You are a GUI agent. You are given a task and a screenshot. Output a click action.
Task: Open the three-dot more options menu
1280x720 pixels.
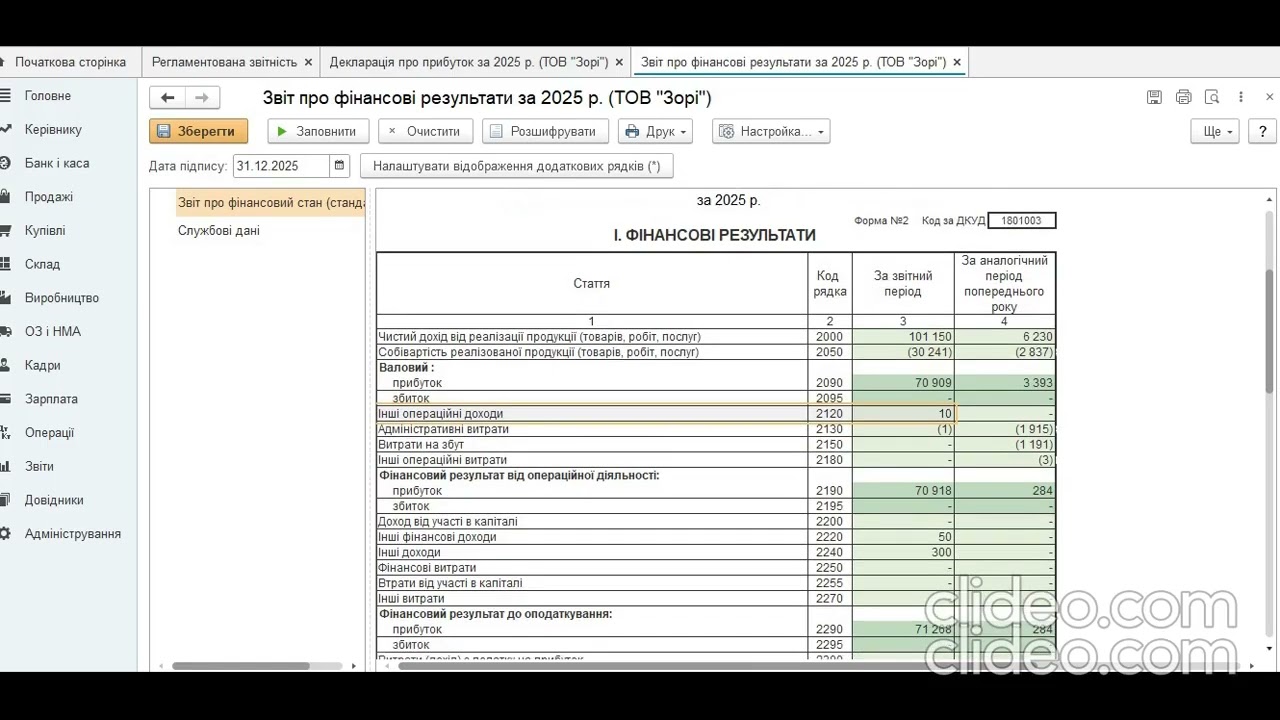click(1241, 98)
